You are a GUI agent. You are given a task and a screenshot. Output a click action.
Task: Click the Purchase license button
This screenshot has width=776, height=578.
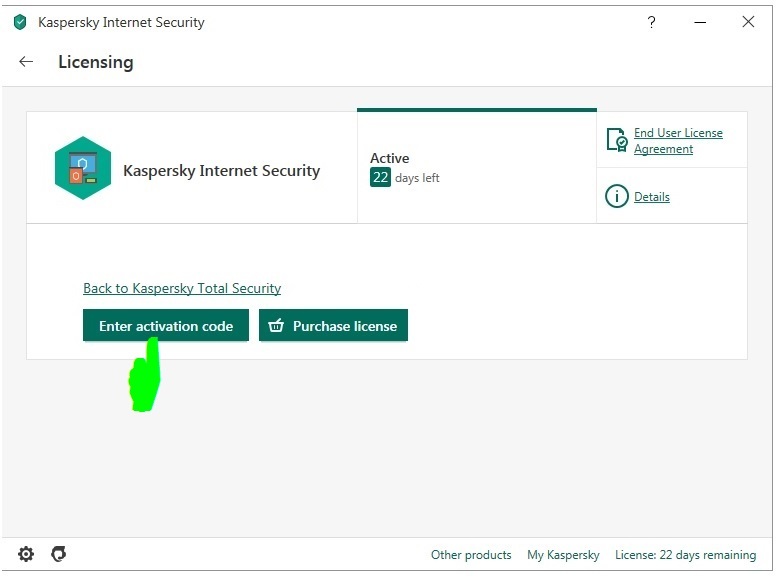[333, 326]
